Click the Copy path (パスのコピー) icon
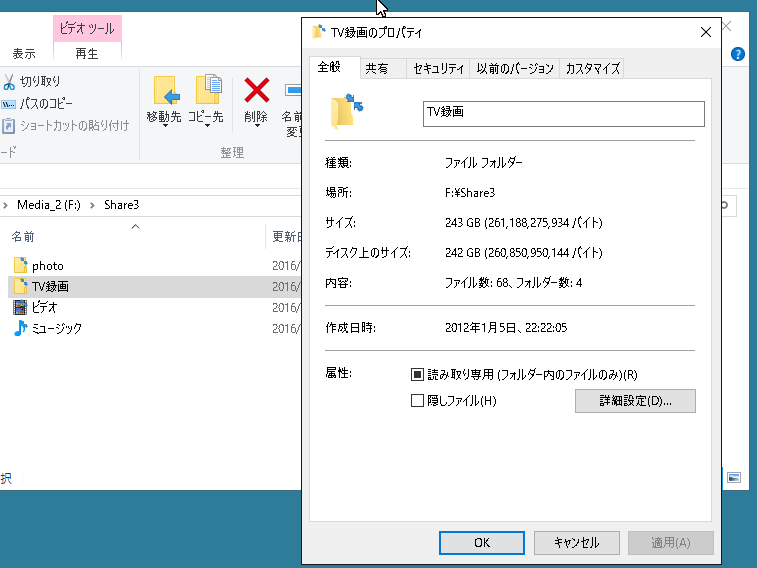The height and width of the screenshot is (568, 757). [x=9, y=103]
